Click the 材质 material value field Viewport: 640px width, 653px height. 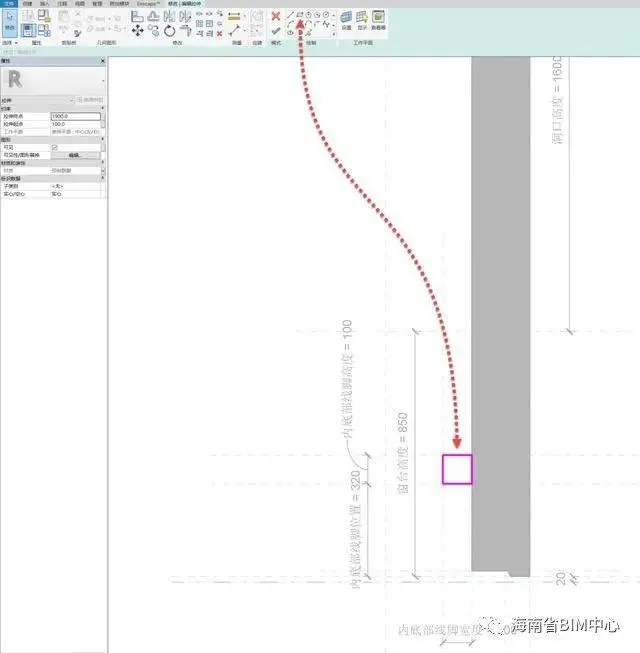pyautogui.click(x=75, y=171)
